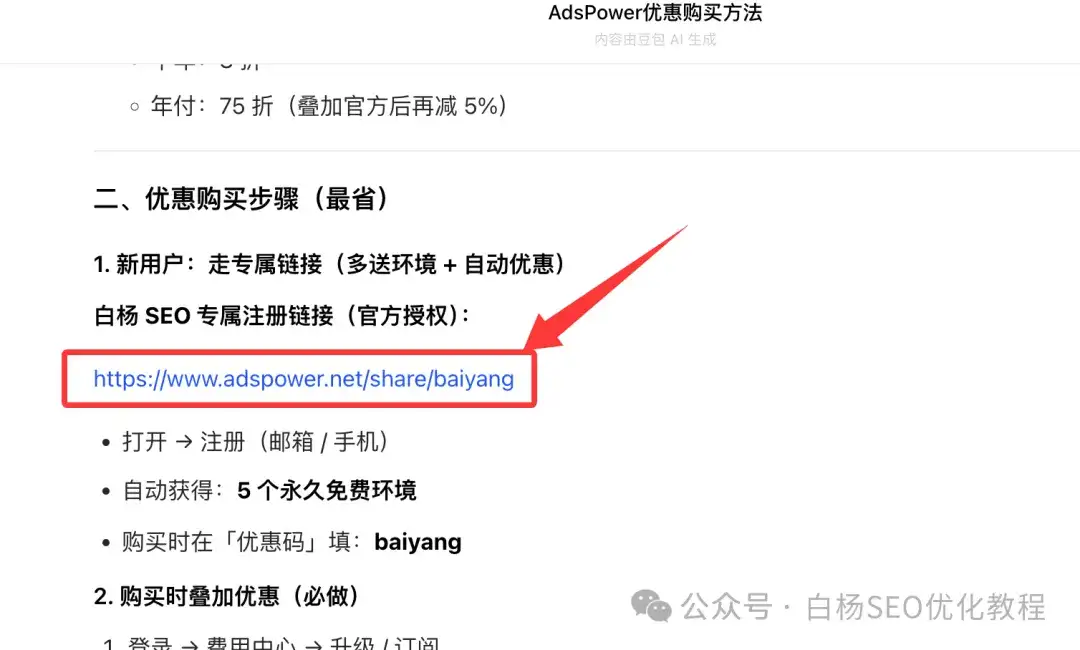
Task: Click the bullet dot before 自动获得
Action: (x=105, y=492)
